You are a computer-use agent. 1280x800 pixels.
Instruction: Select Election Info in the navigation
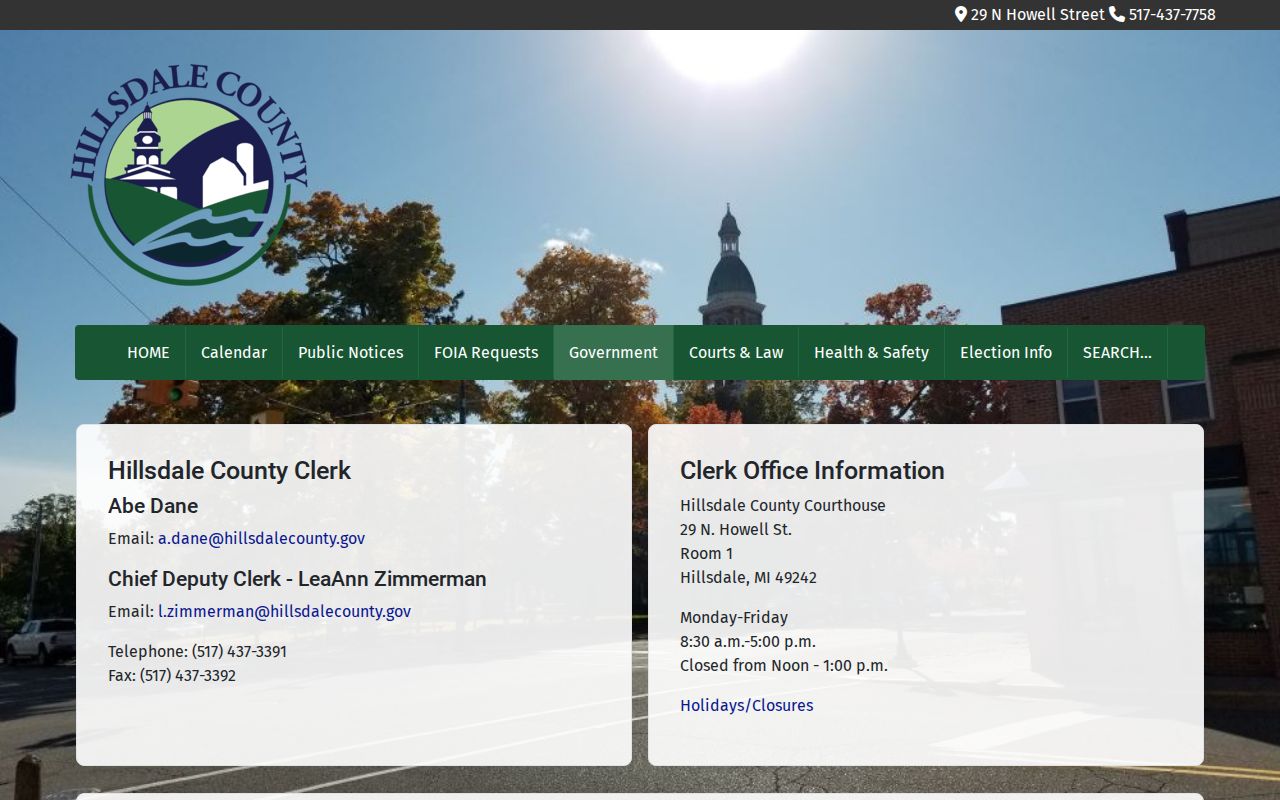(1006, 352)
